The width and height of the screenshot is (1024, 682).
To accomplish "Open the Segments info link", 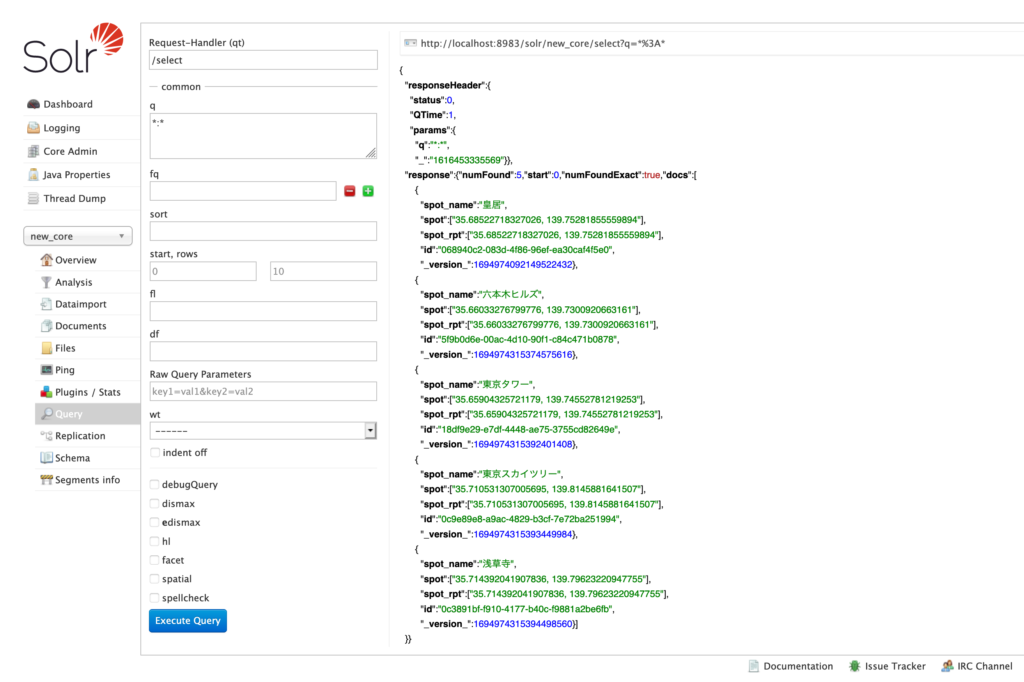I will pyautogui.click(x=88, y=480).
